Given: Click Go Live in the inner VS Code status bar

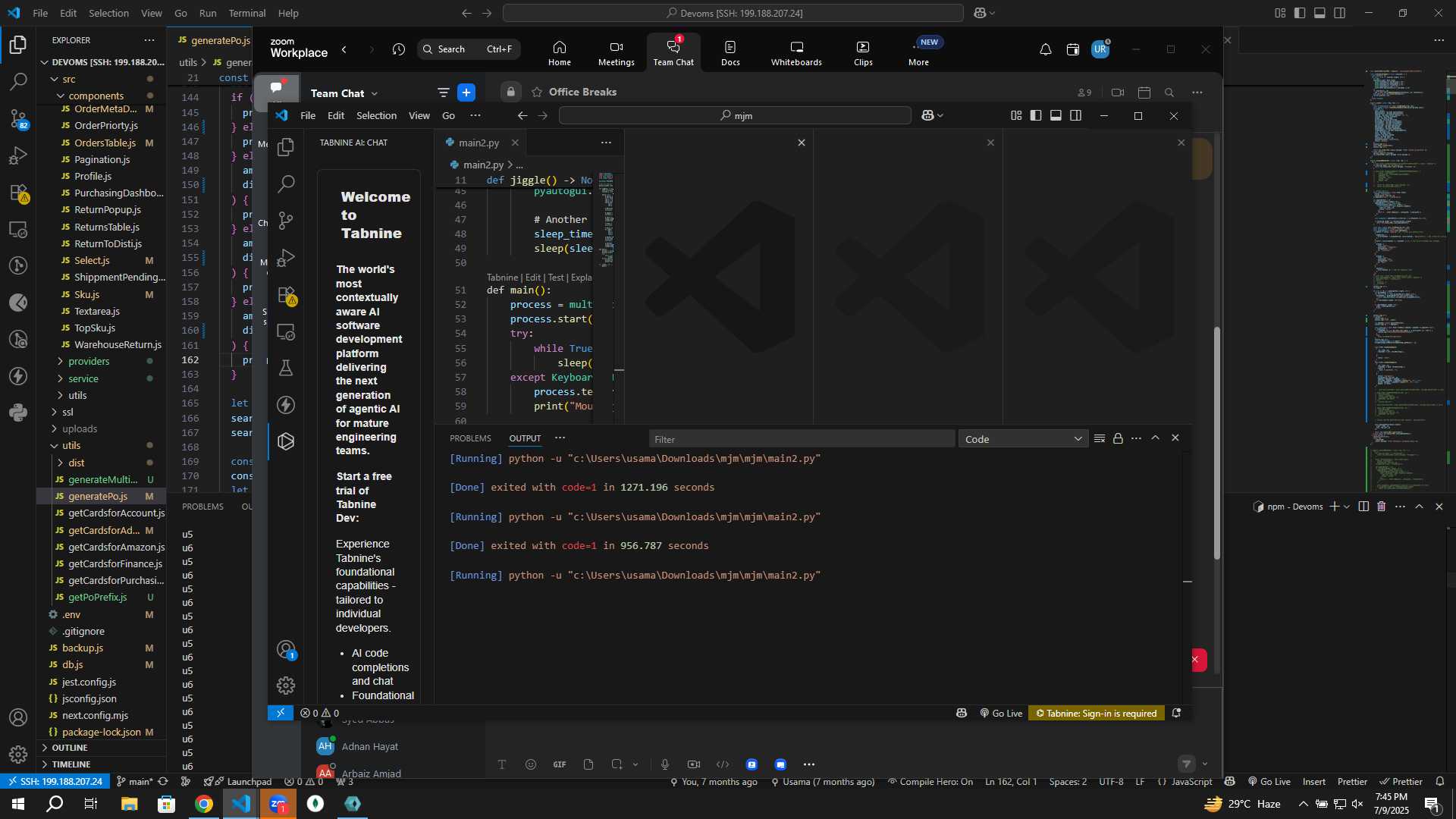Looking at the screenshot, I should (1001, 714).
